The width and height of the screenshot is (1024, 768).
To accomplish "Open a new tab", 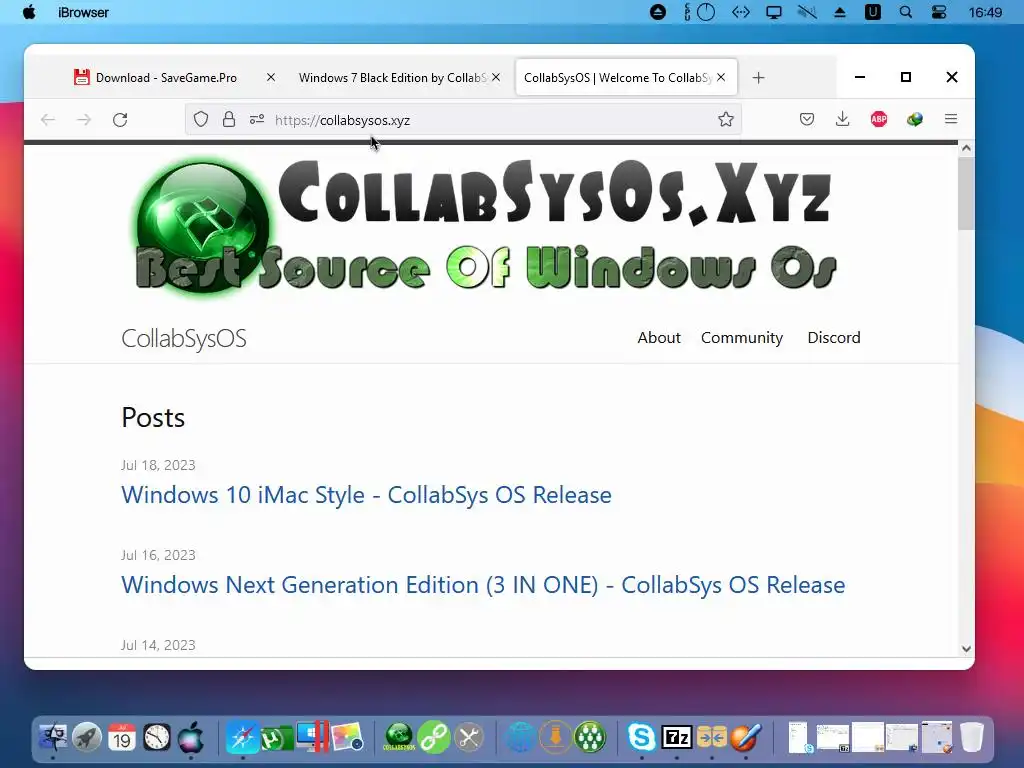I will click(x=758, y=78).
